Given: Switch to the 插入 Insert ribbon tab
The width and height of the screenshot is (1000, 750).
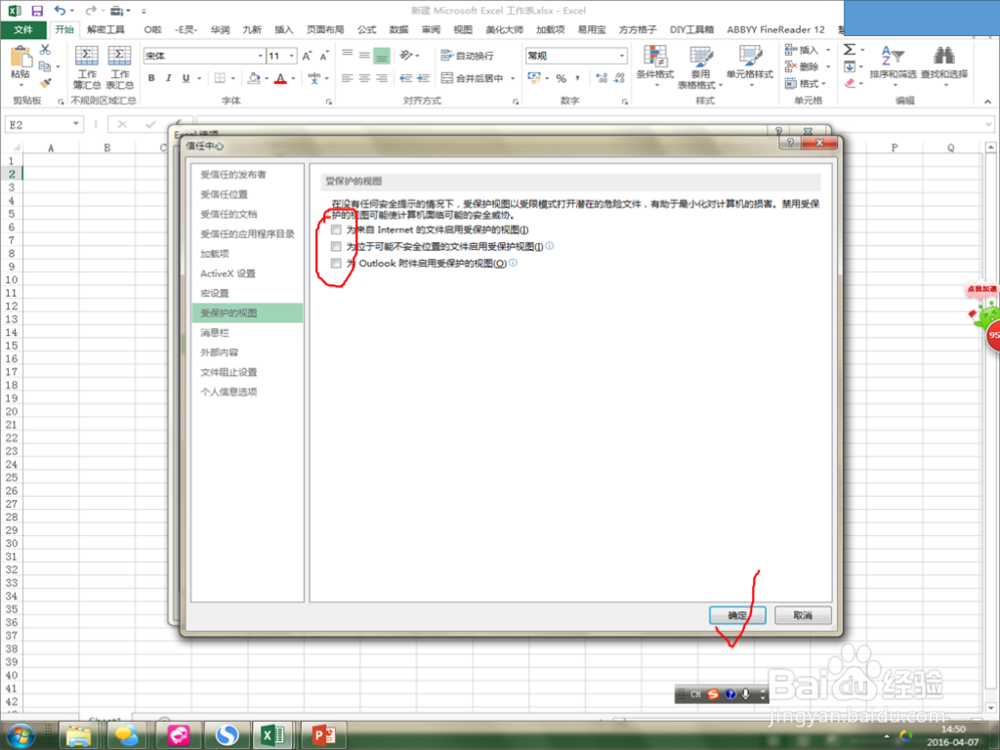Looking at the screenshot, I should tap(284, 29).
